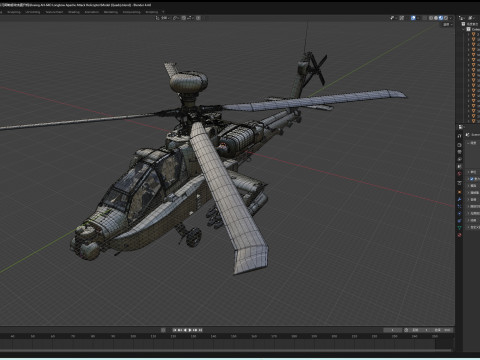480x360 pixels.
Task: Switch to the UV Editing workspace tab
Action: (x=33, y=12)
